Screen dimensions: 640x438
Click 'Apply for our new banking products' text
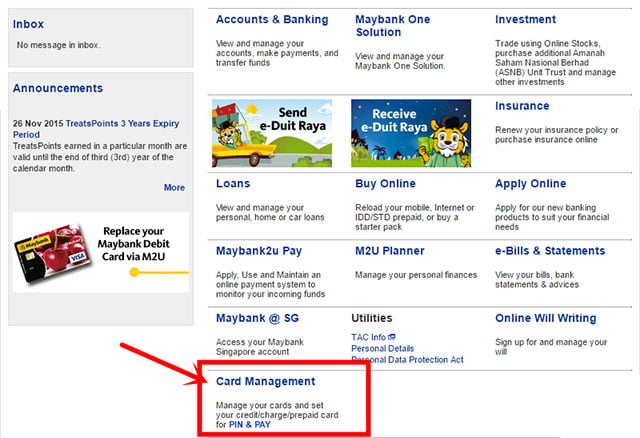(x=552, y=217)
